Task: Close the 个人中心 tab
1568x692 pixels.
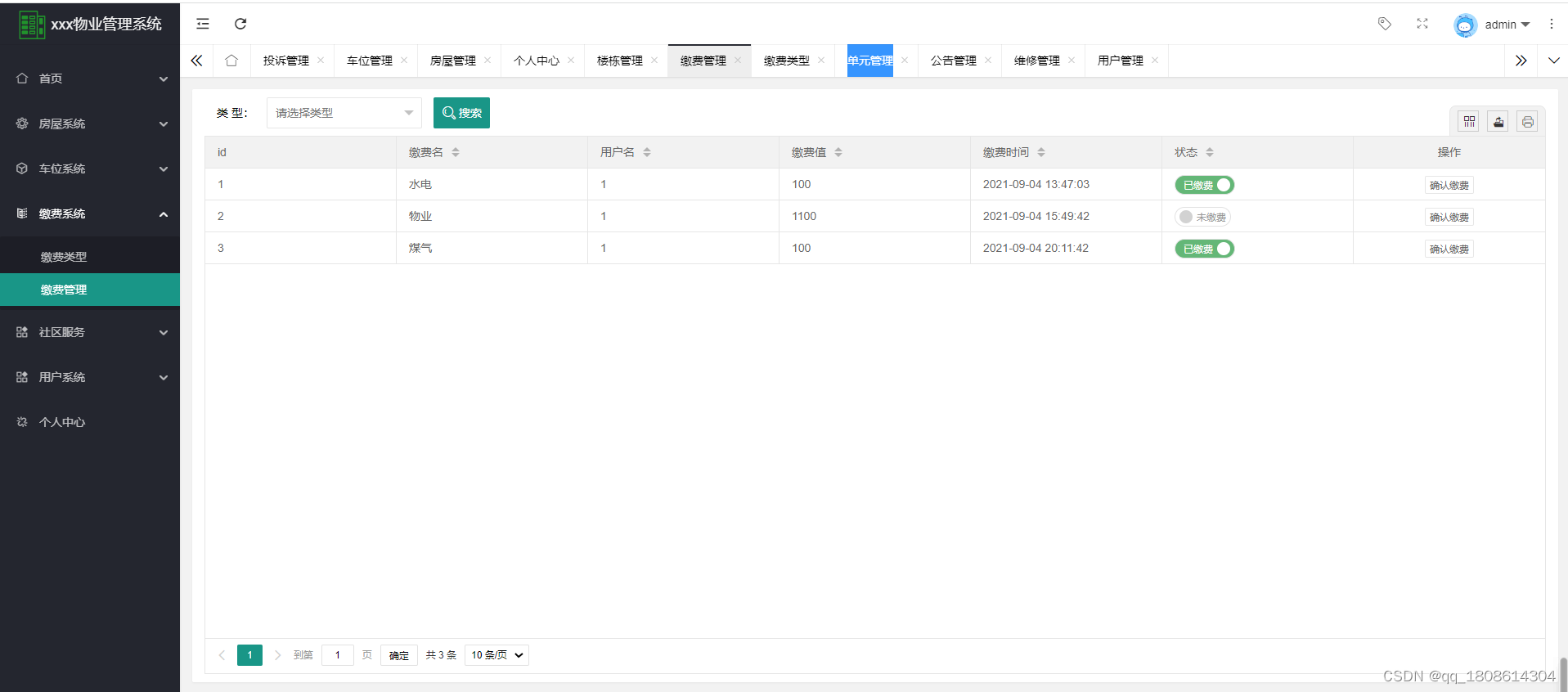Action: click(571, 60)
